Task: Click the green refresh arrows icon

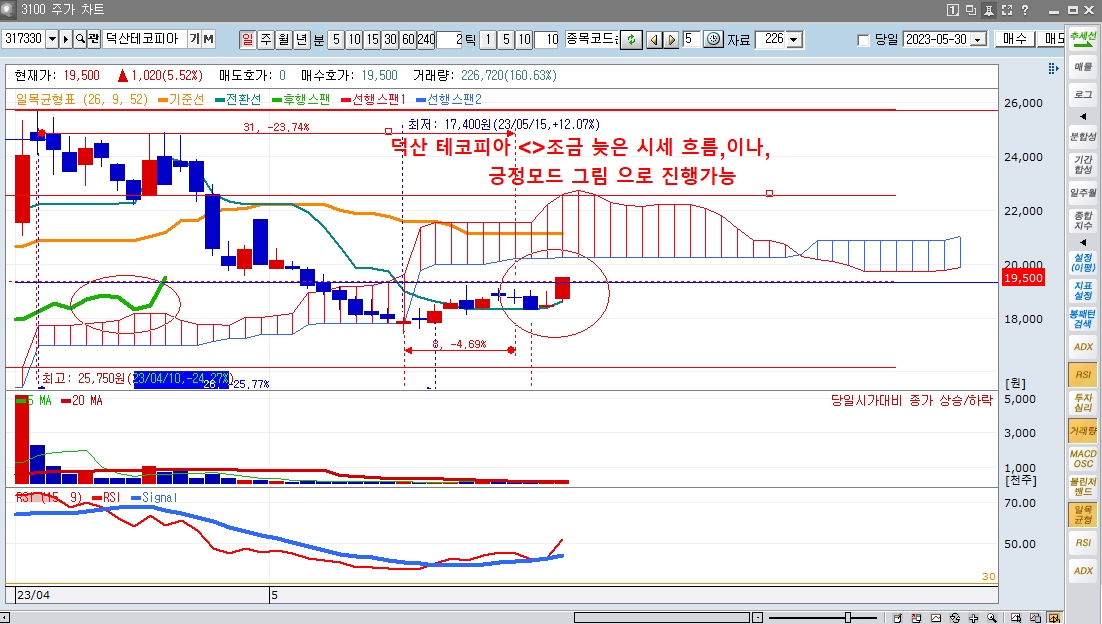Action: coord(630,39)
